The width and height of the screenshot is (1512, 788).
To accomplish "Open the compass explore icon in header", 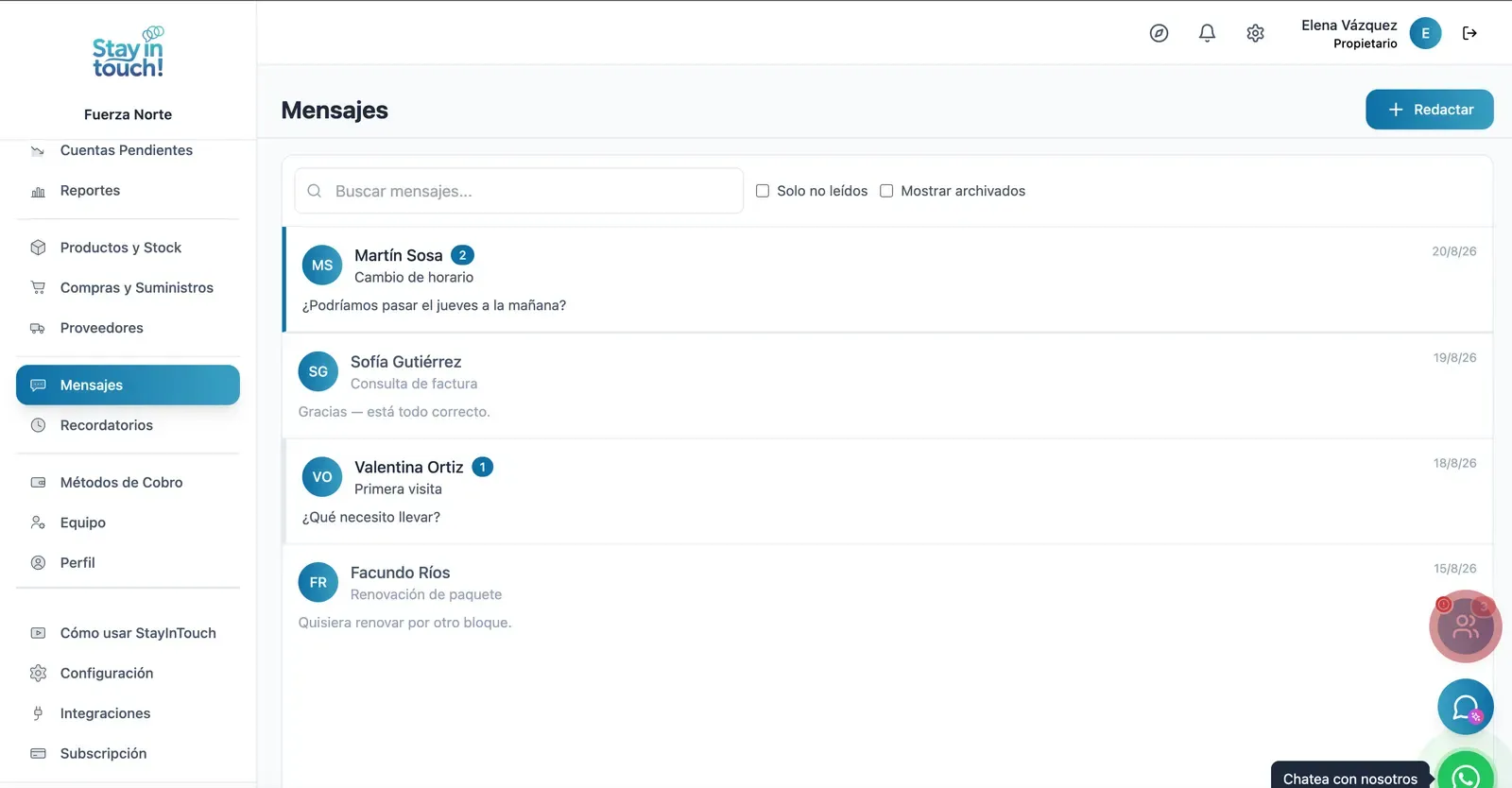I will [1159, 33].
